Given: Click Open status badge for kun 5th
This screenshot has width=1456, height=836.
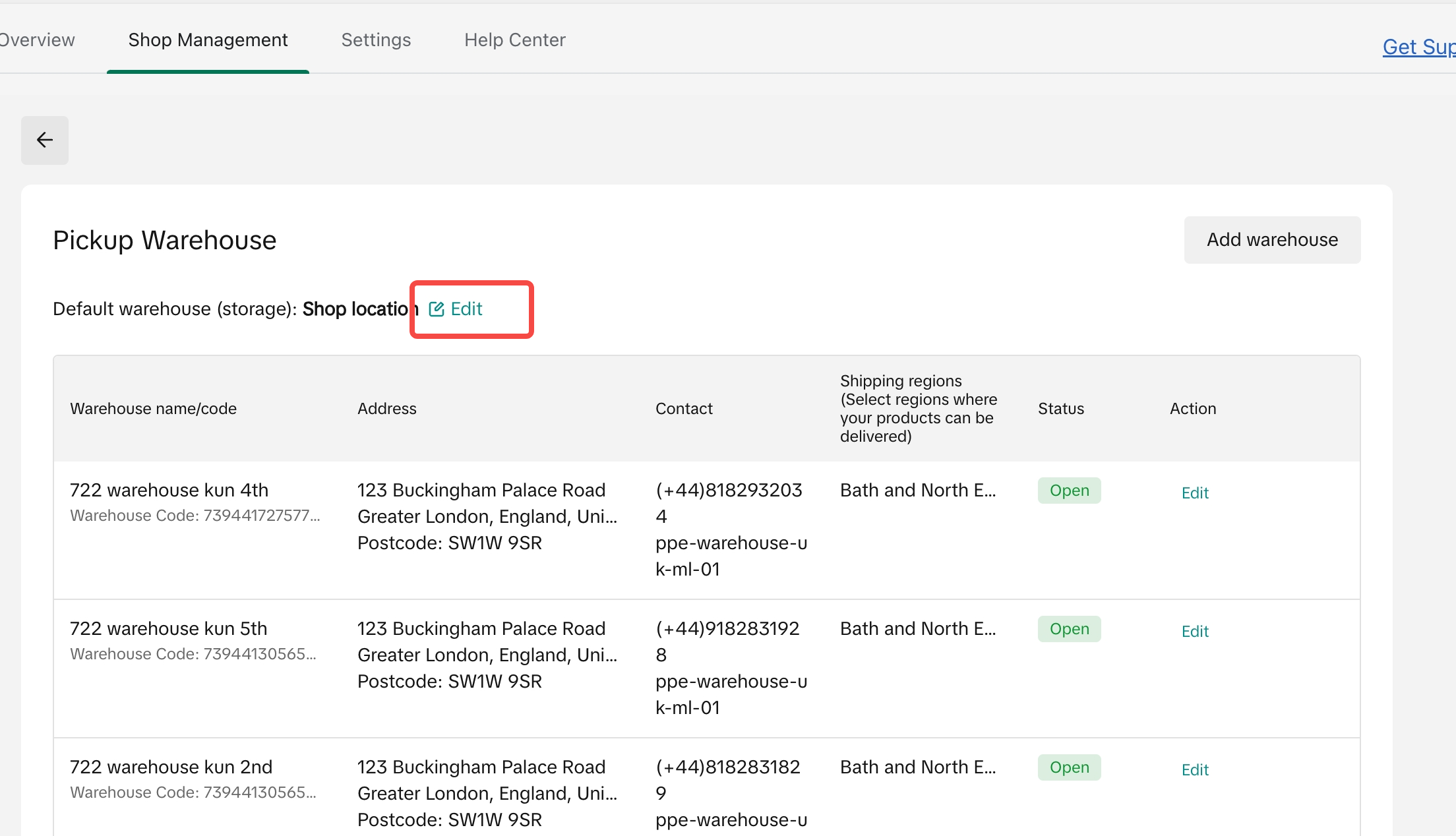Looking at the screenshot, I should [1069, 629].
